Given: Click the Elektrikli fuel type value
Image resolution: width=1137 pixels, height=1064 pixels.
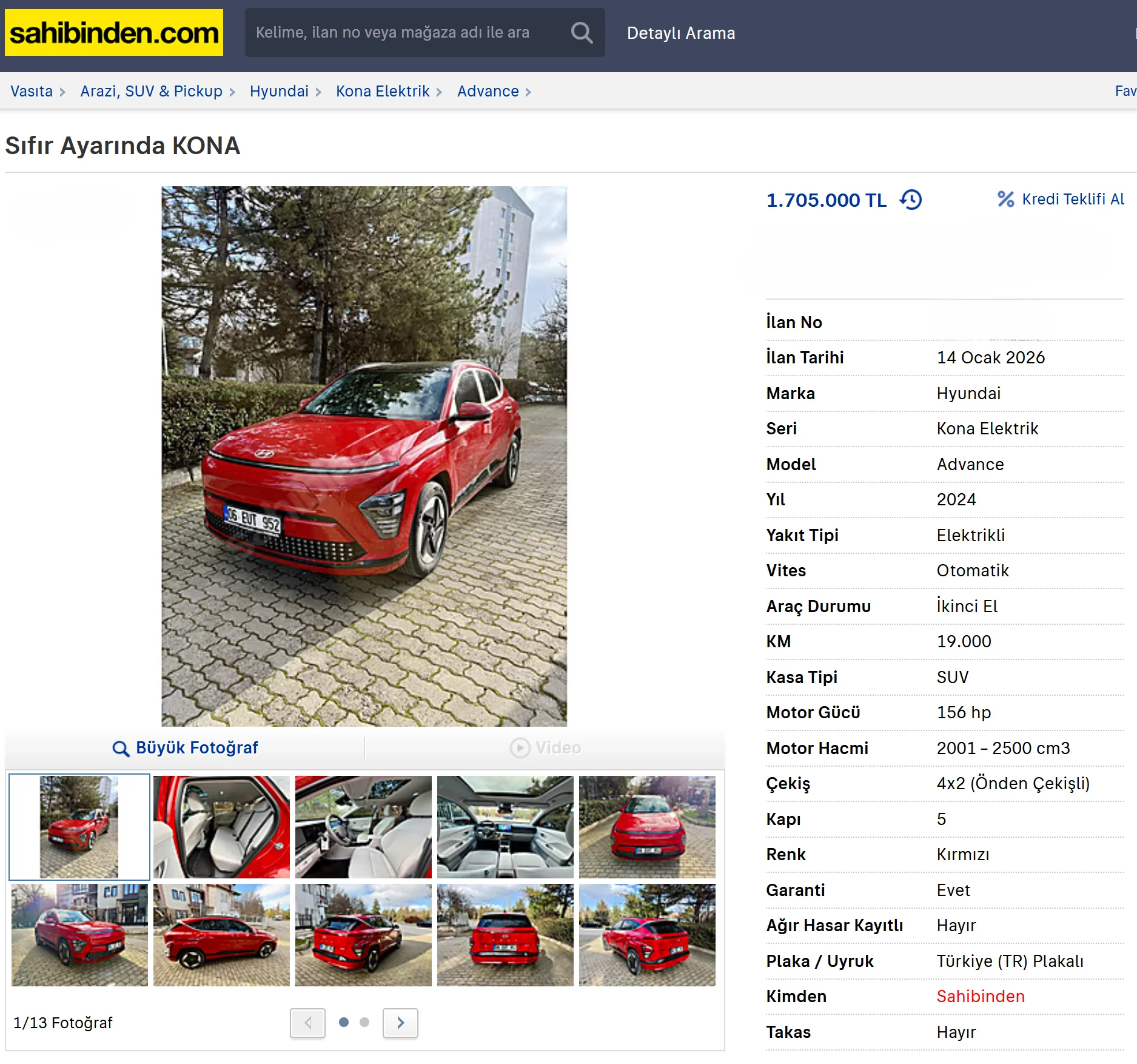Looking at the screenshot, I should (x=971, y=536).
